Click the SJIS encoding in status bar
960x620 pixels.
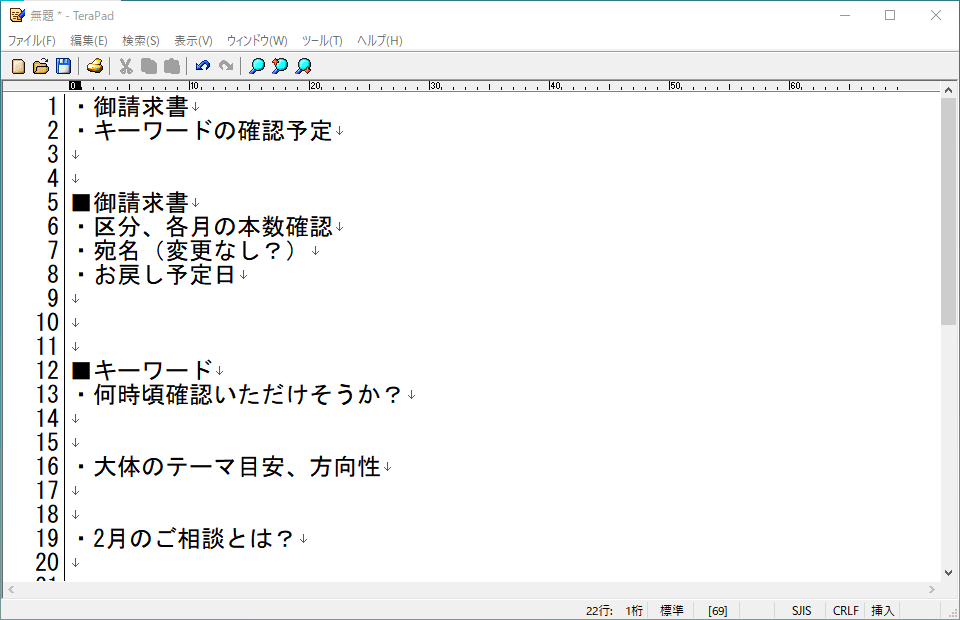[801, 610]
